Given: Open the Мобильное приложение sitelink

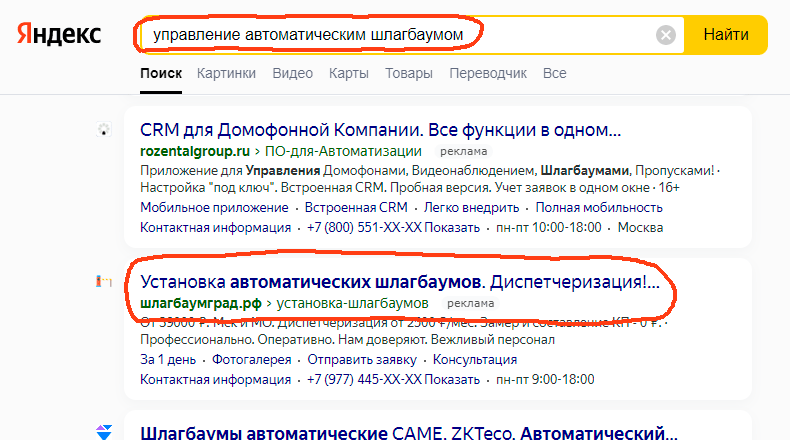Looking at the screenshot, I should pyautogui.click(x=214, y=208).
